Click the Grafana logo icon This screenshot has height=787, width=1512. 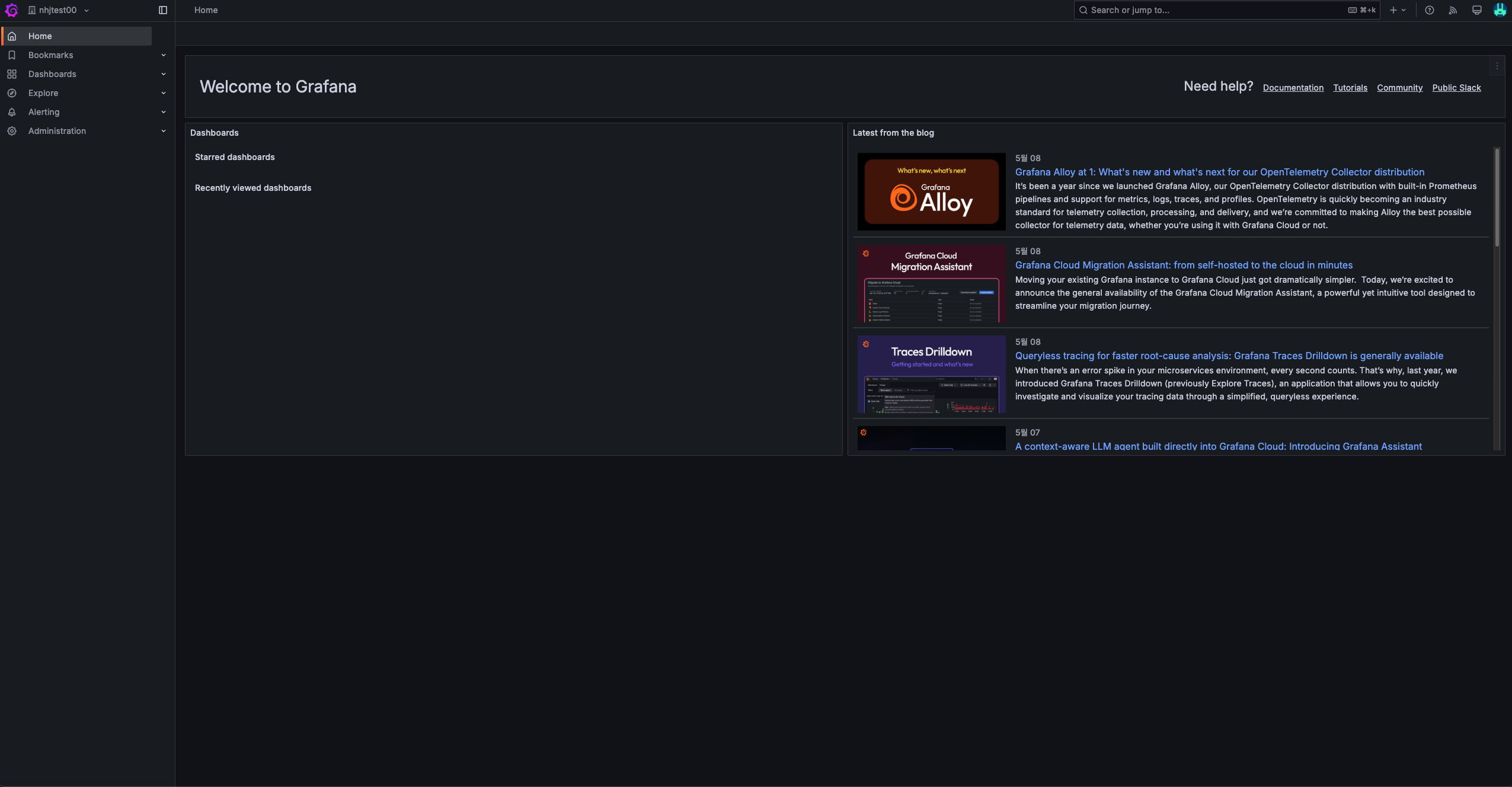(x=11, y=10)
